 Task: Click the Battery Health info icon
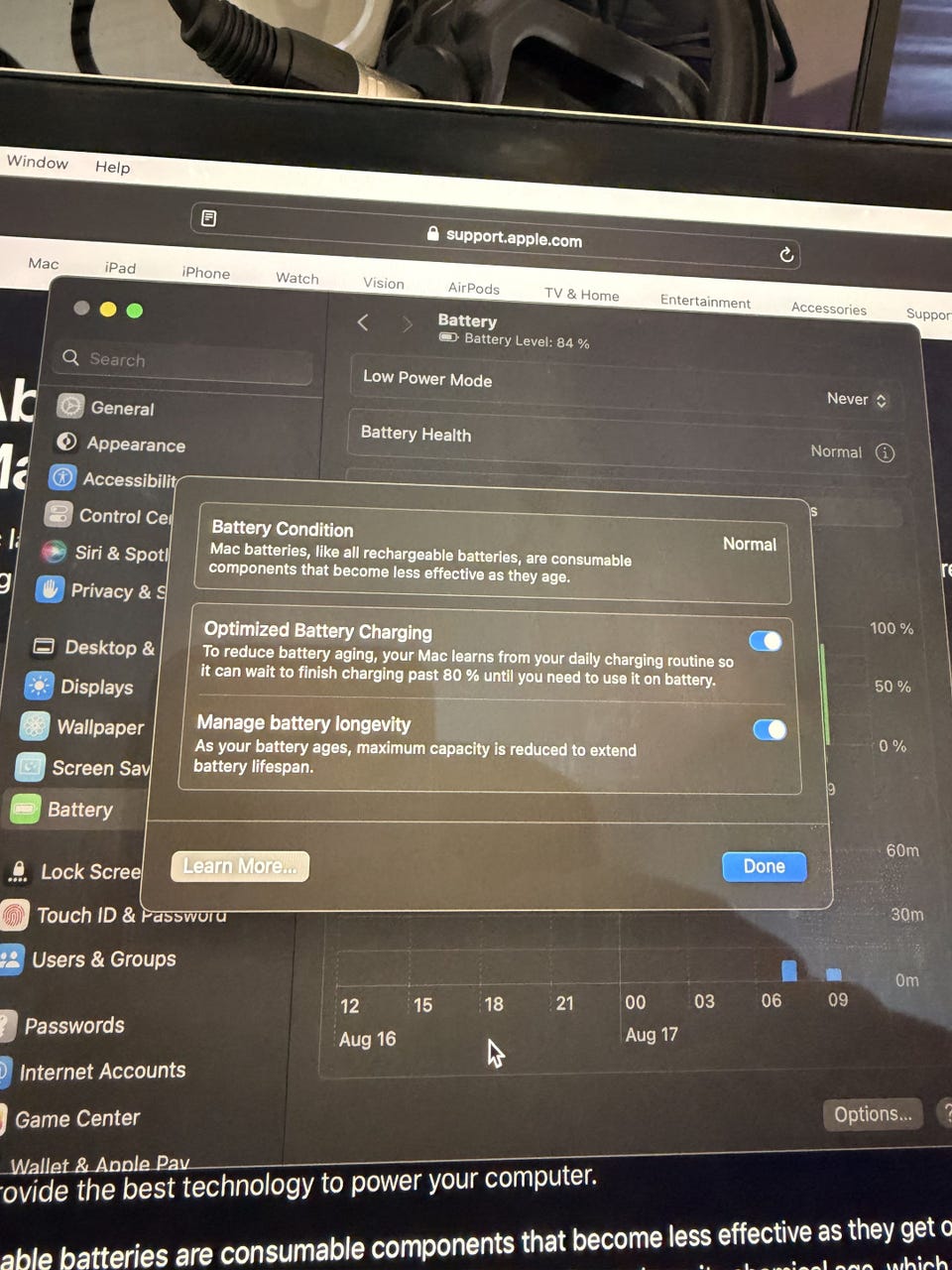[886, 452]
